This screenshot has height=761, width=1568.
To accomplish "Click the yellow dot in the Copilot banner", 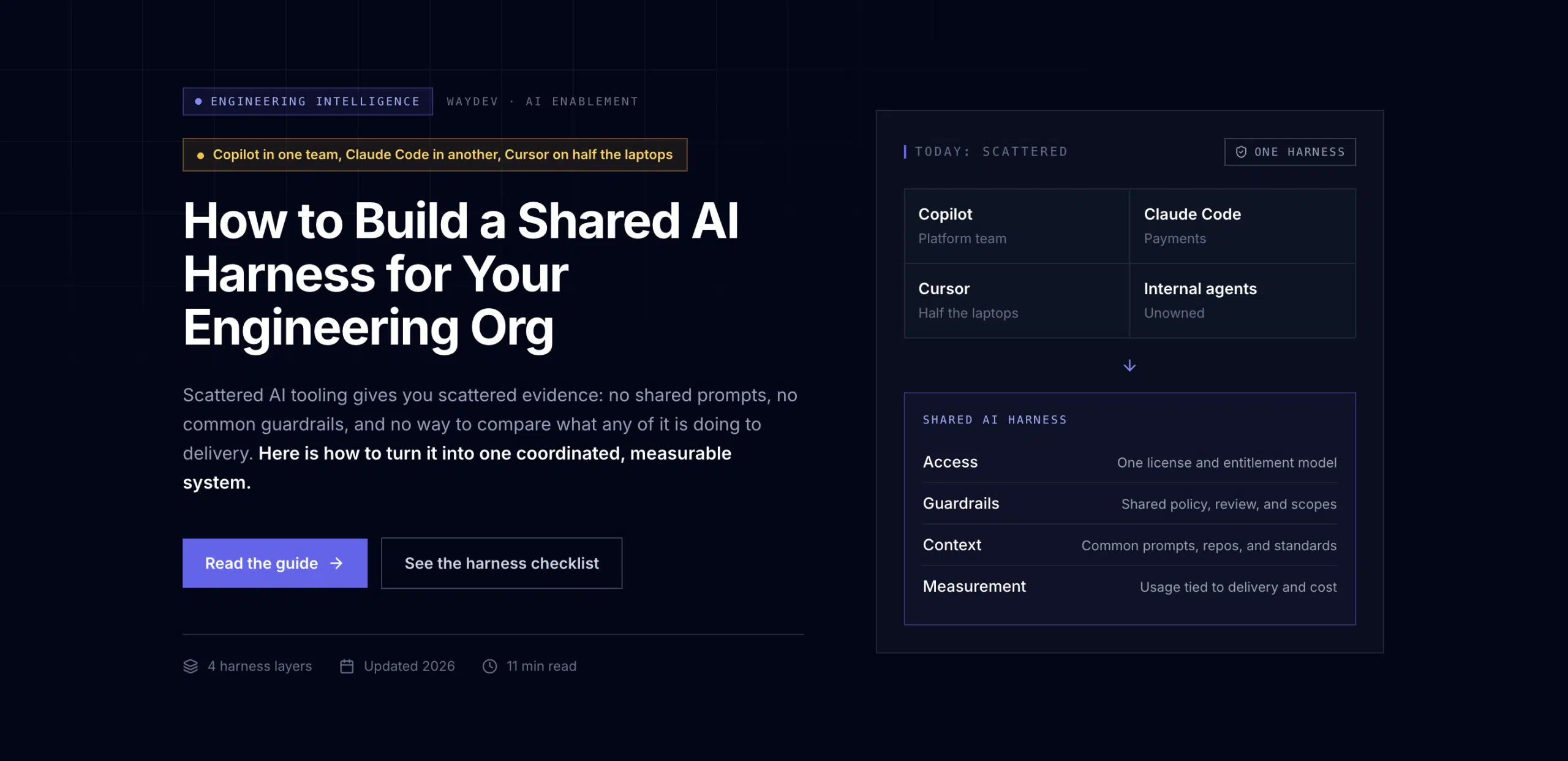I will click(200, 156).
